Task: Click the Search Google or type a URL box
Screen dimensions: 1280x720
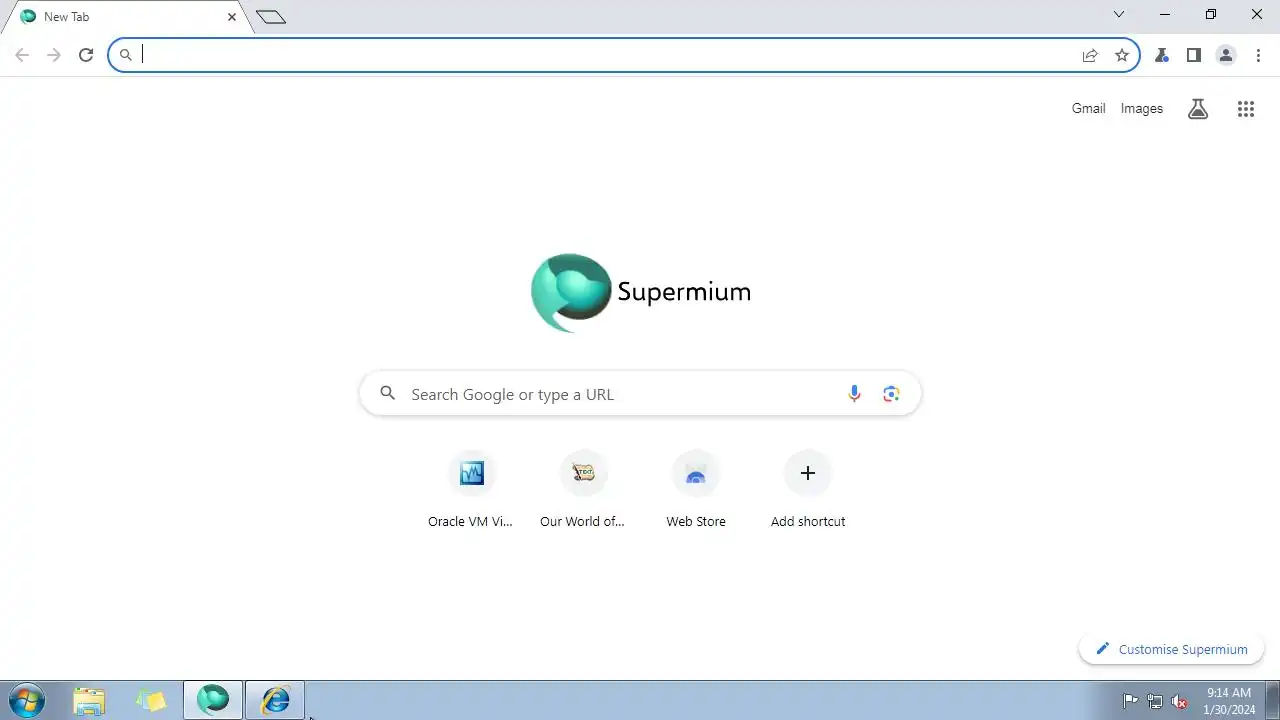Action: (x=640, y=394)
